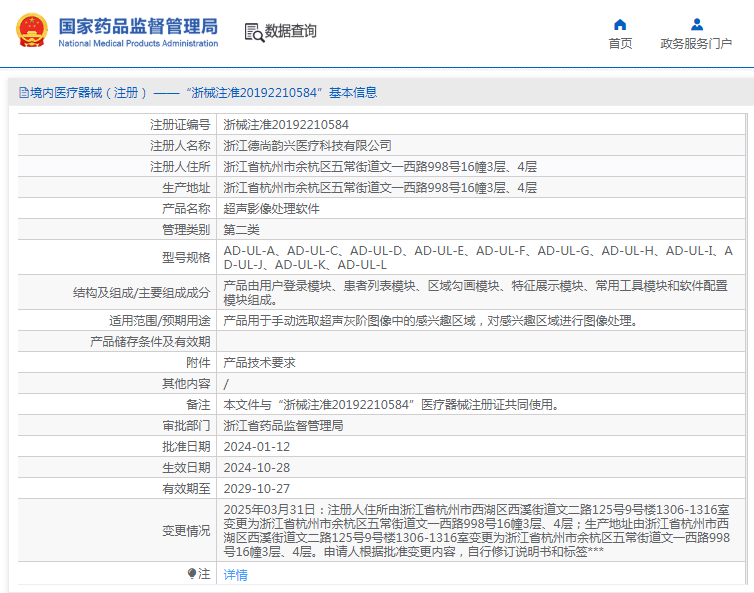Image resolution: width=754 pixels, height=593 pixels.
Task: Click the 产品技术要求 attachment value
Action: [260, 363]
